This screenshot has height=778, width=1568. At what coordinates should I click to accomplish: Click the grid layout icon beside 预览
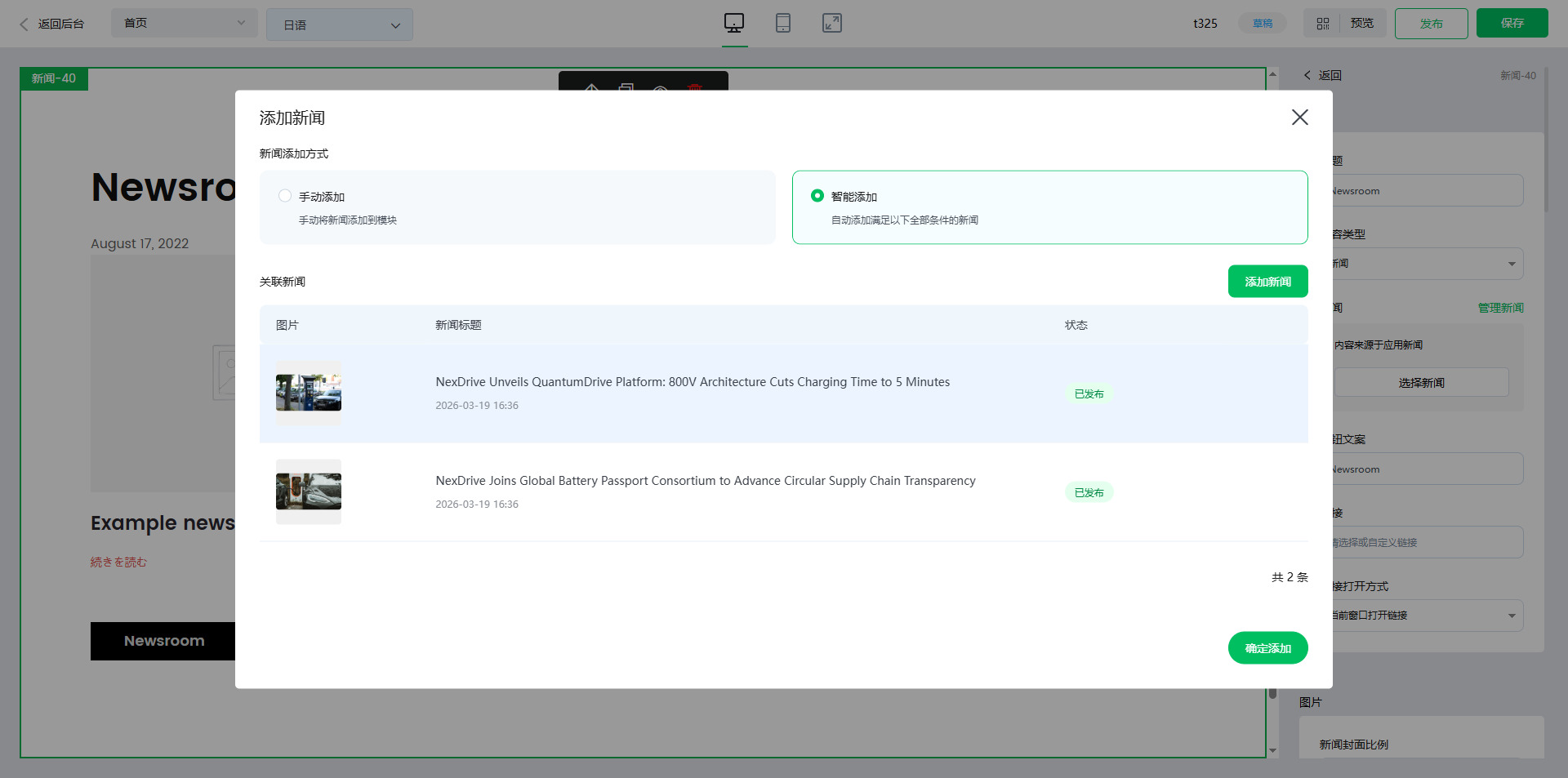coord(1323,24)
